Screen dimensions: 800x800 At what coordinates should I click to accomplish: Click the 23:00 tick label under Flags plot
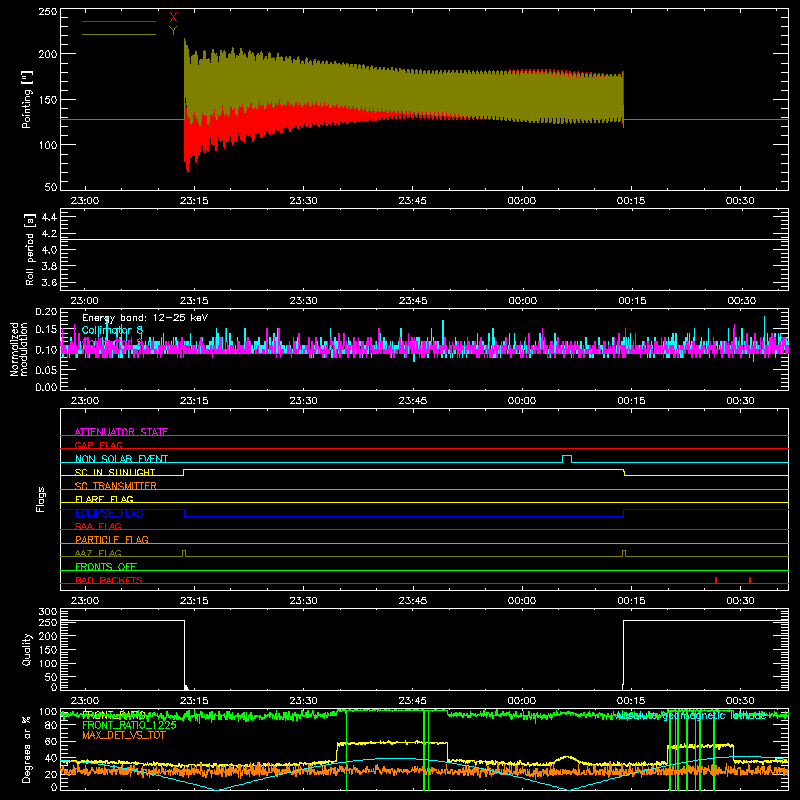coord(85,601)
